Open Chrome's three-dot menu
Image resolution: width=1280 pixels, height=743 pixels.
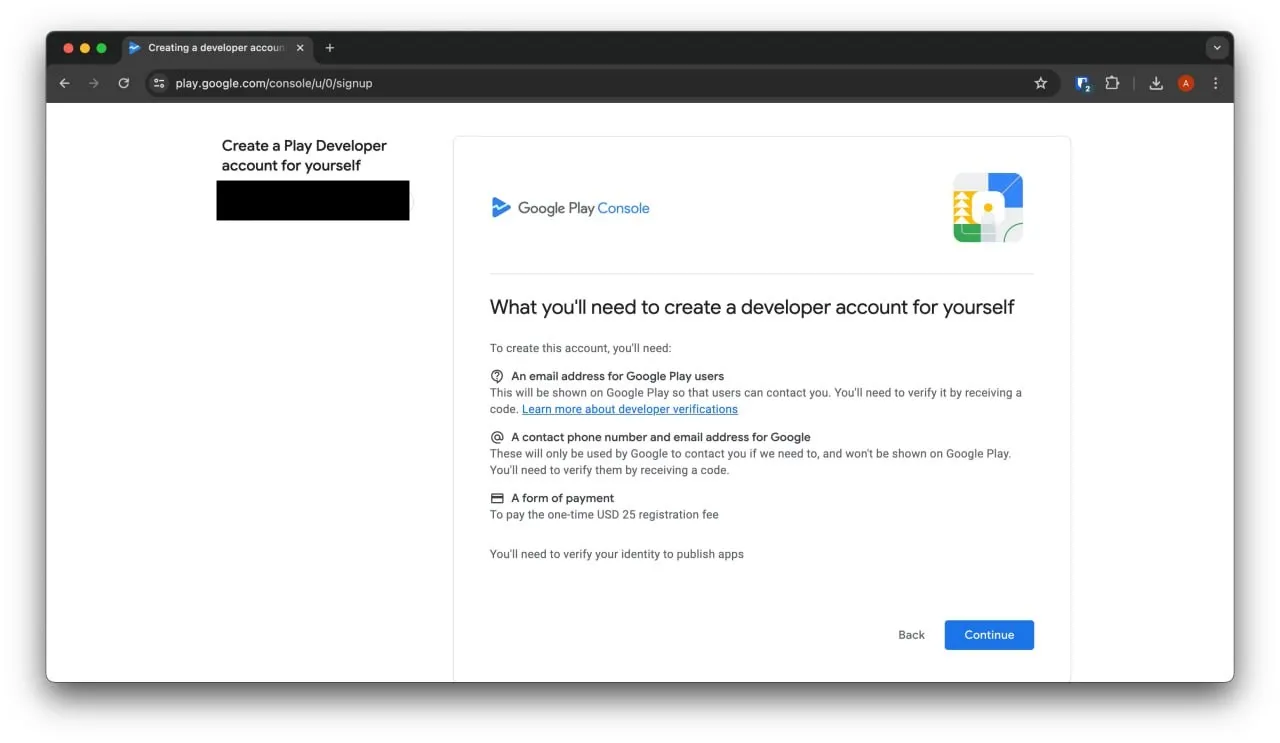tap(1216, 83)
